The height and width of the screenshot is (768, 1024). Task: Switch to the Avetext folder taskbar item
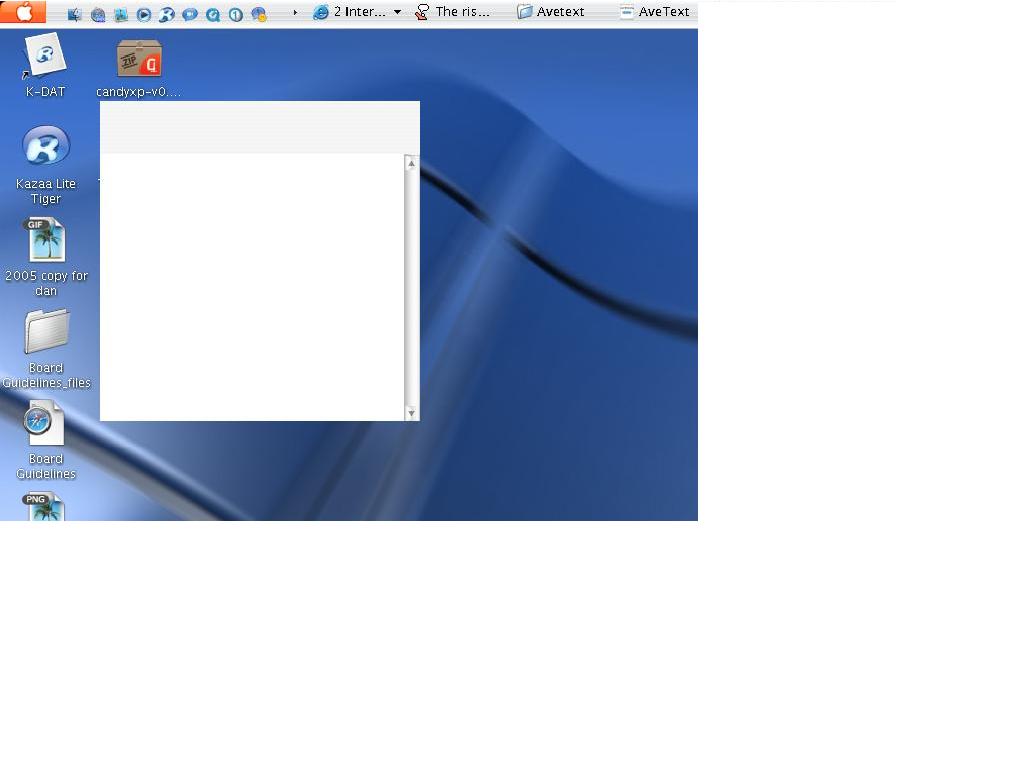point(551,12)
